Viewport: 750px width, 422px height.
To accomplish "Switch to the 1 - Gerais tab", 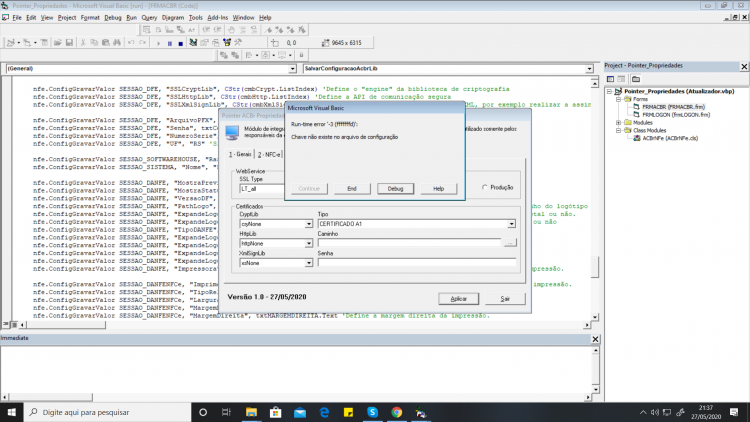I will (x=240, y=154).
